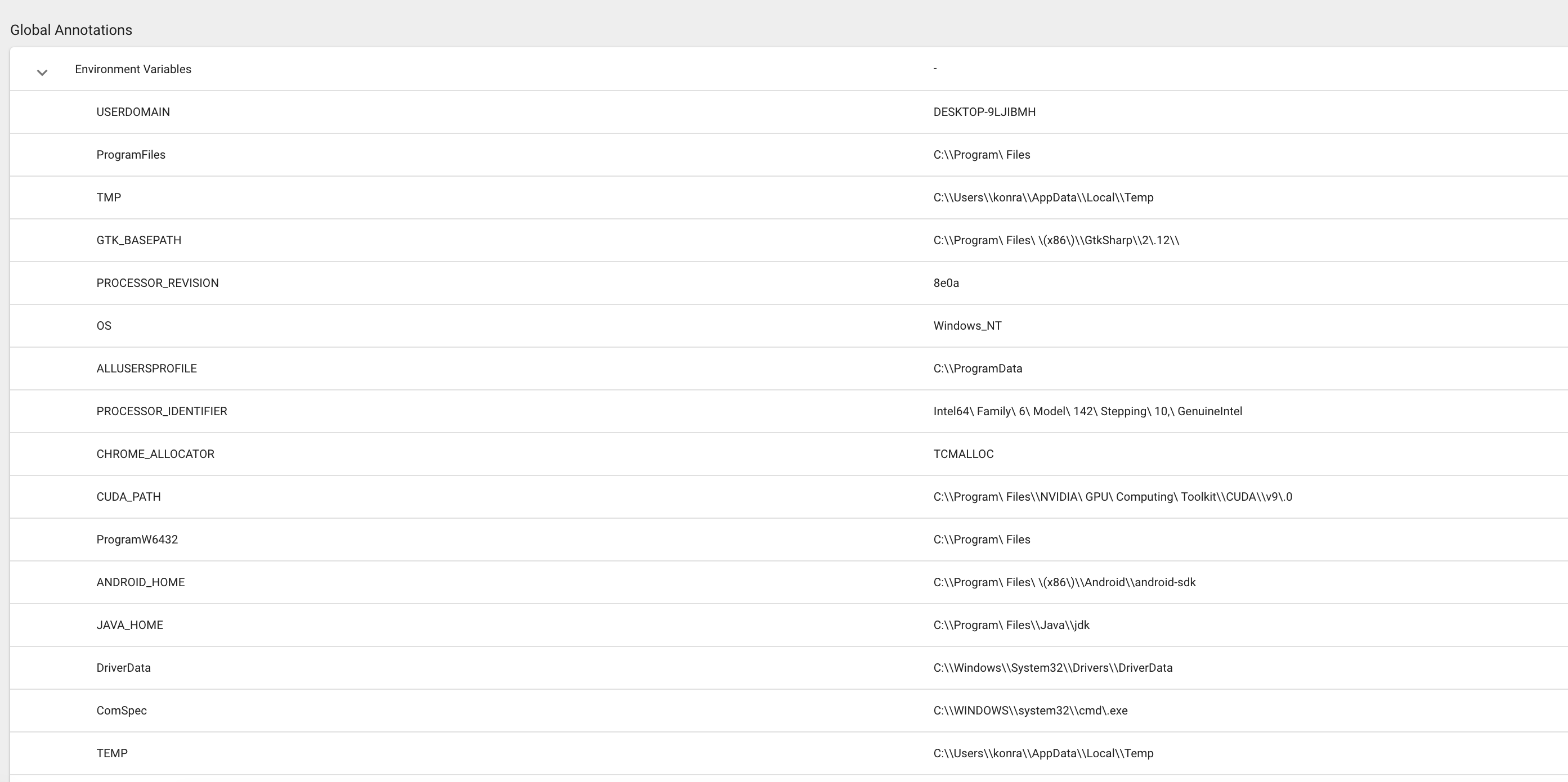Click the NVIDIA CUDA Toolkit path value
Screen dimensions: 1568x782
pos(1113,497)
